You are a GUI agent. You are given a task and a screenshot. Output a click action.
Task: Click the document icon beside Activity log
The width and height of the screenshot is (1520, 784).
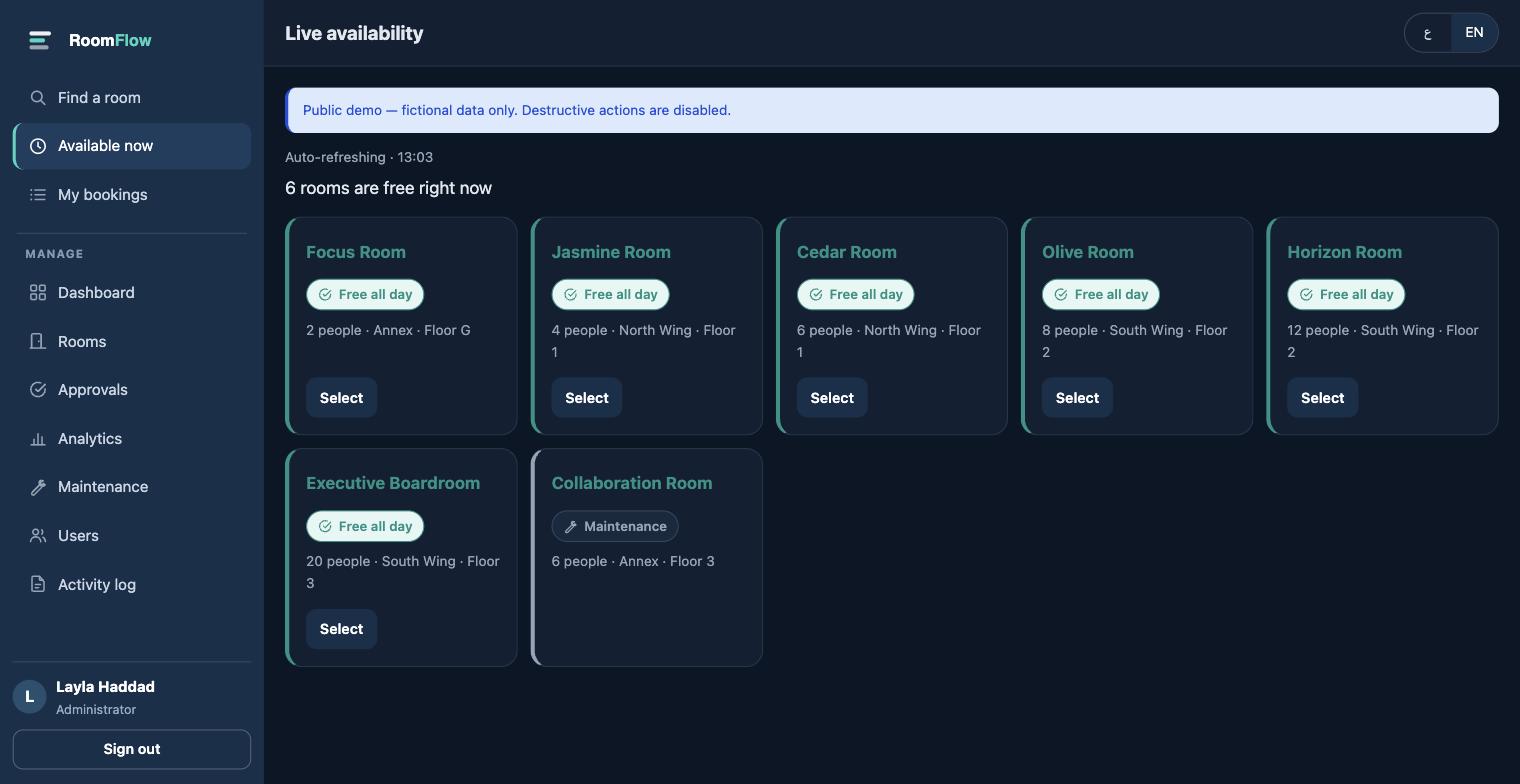[38, 585]
